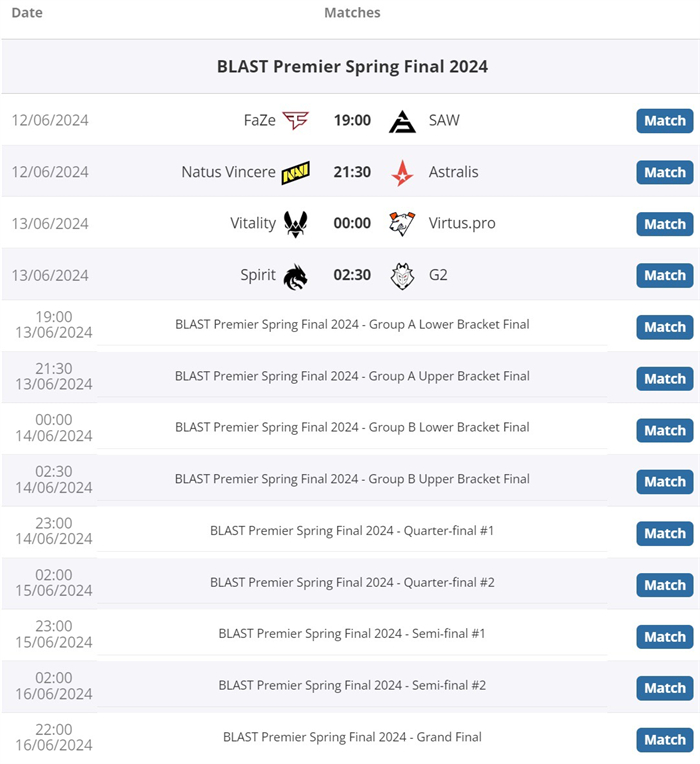Open Match button for Spirit vs G2
The image size is (700, 764).
tap(664, 276)
